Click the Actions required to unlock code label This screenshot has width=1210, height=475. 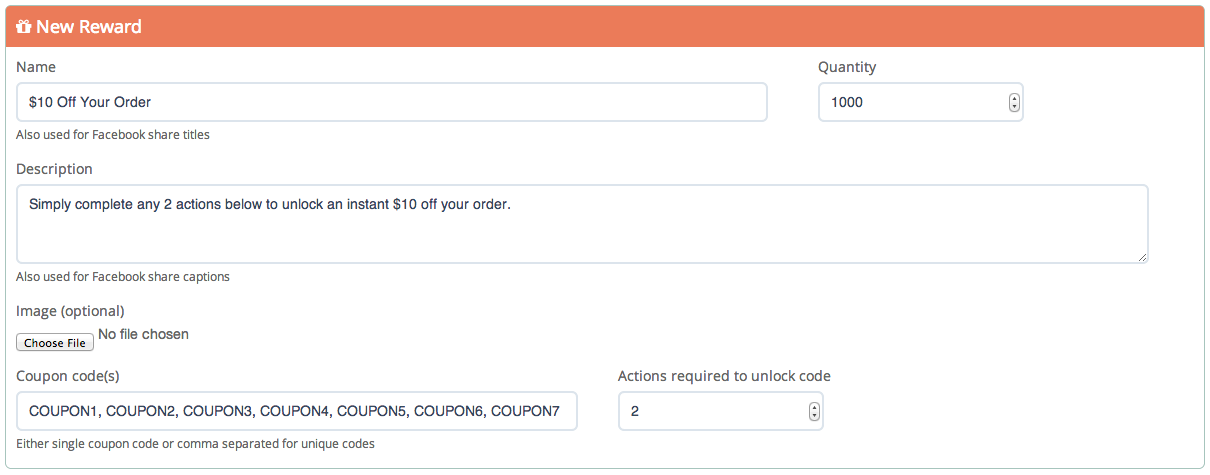coord(724,376)
